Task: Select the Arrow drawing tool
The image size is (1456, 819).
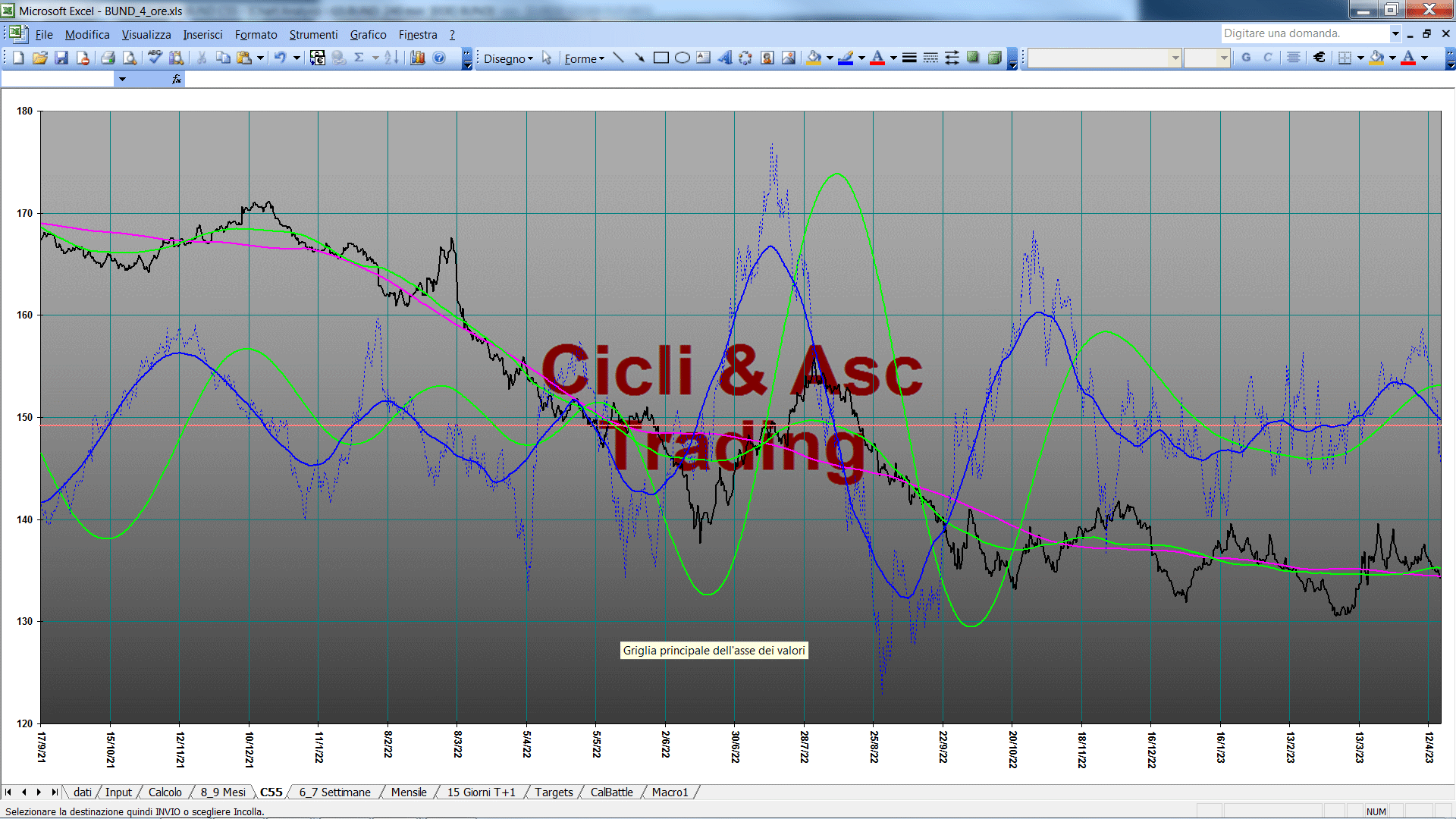Action: 639,58
